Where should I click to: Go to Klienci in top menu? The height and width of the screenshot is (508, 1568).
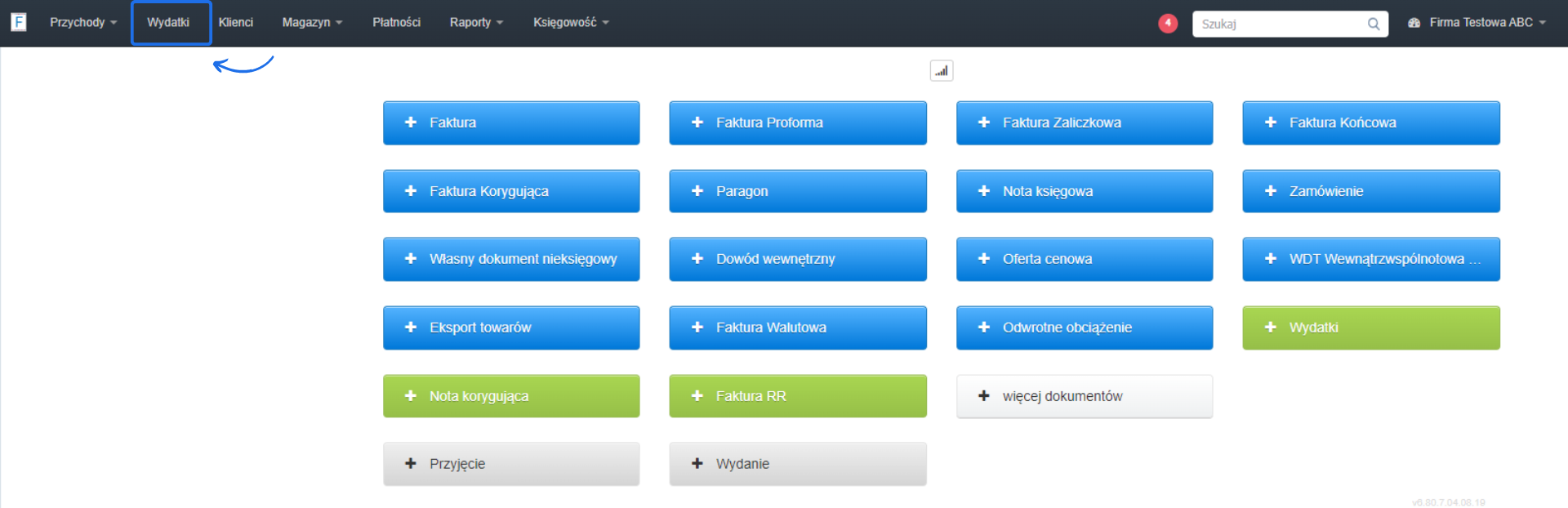[x=236, y=22]
